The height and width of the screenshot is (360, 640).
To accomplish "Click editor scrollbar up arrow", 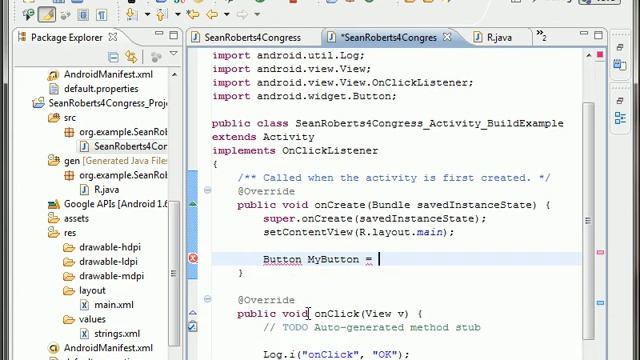I will pos(589,55).
